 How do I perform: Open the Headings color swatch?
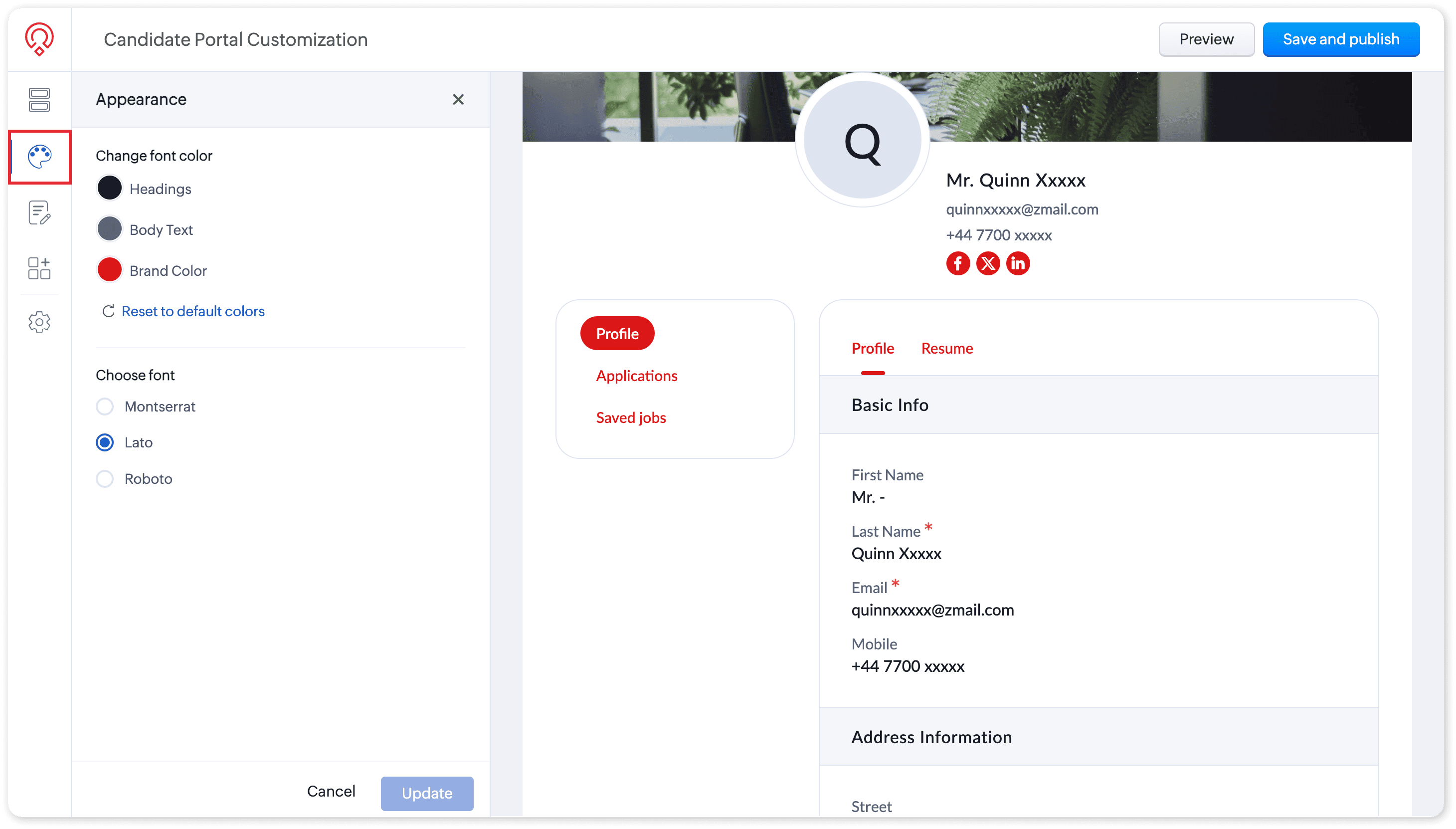(x=109, y=189)
